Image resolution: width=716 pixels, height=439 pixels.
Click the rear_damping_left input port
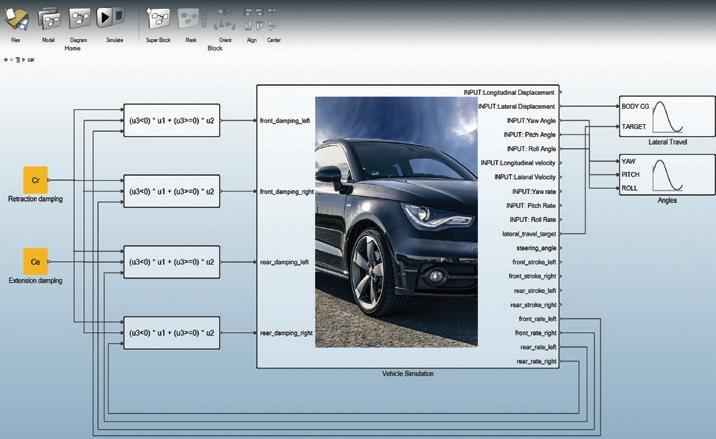[284, 262]
